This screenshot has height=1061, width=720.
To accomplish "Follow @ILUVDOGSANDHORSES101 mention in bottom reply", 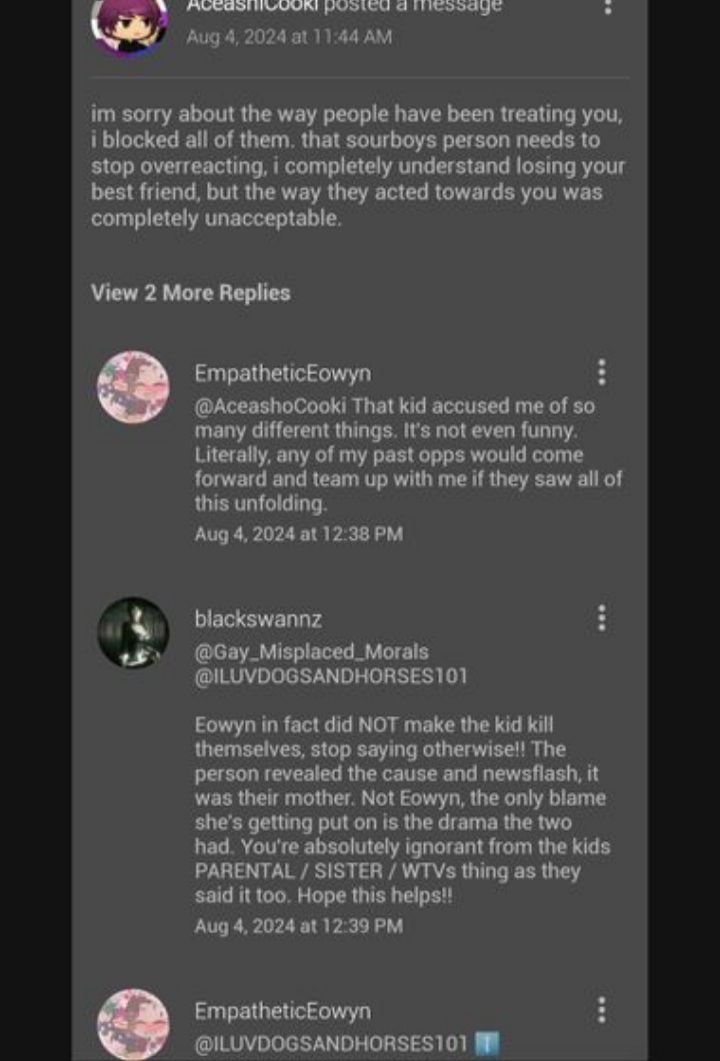I will pos(331,1043).
